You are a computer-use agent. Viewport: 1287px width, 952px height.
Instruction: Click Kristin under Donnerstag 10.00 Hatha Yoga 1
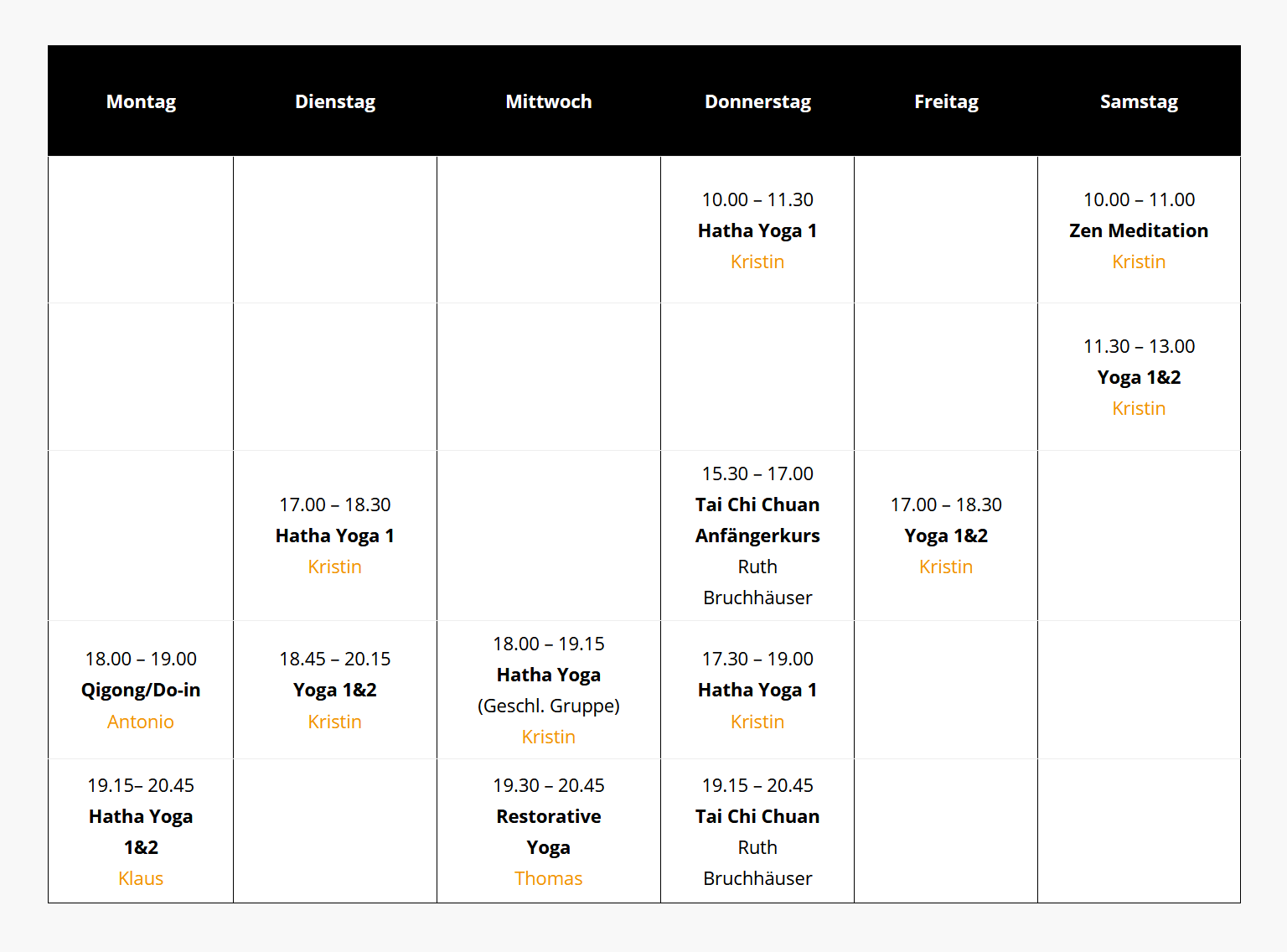757,261
